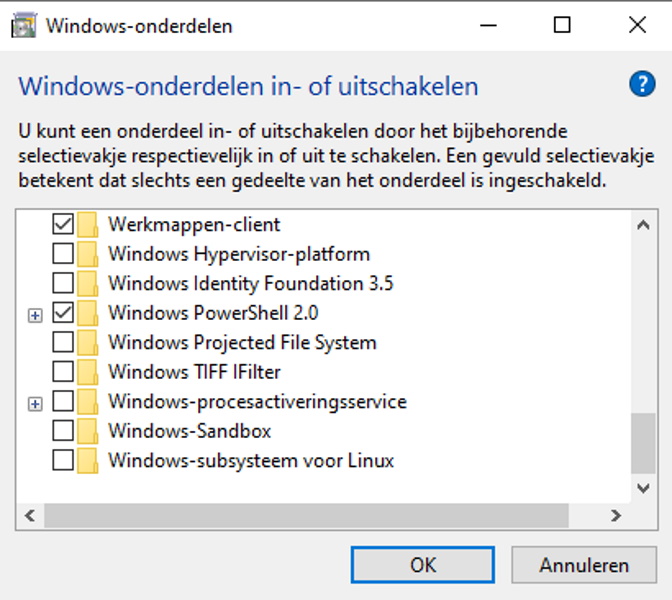Screen dimensions: 672x600
Task: Enable the Windows-Sandbox checkbox
Action: coord(63,432)
